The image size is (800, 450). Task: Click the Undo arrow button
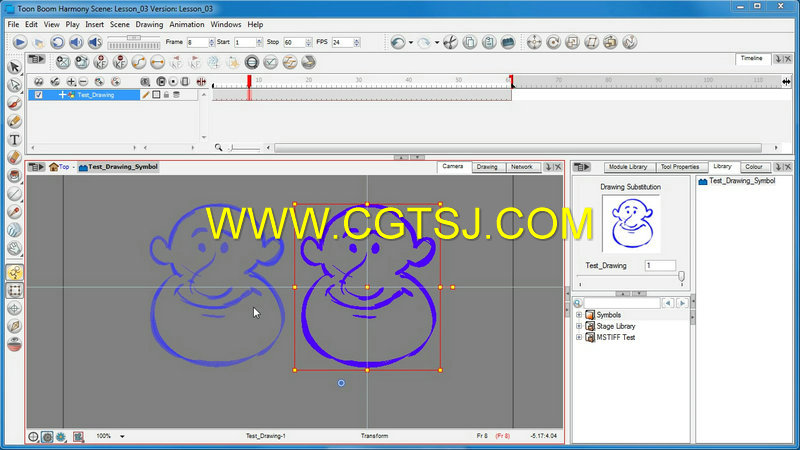click(x=398, y=42)
